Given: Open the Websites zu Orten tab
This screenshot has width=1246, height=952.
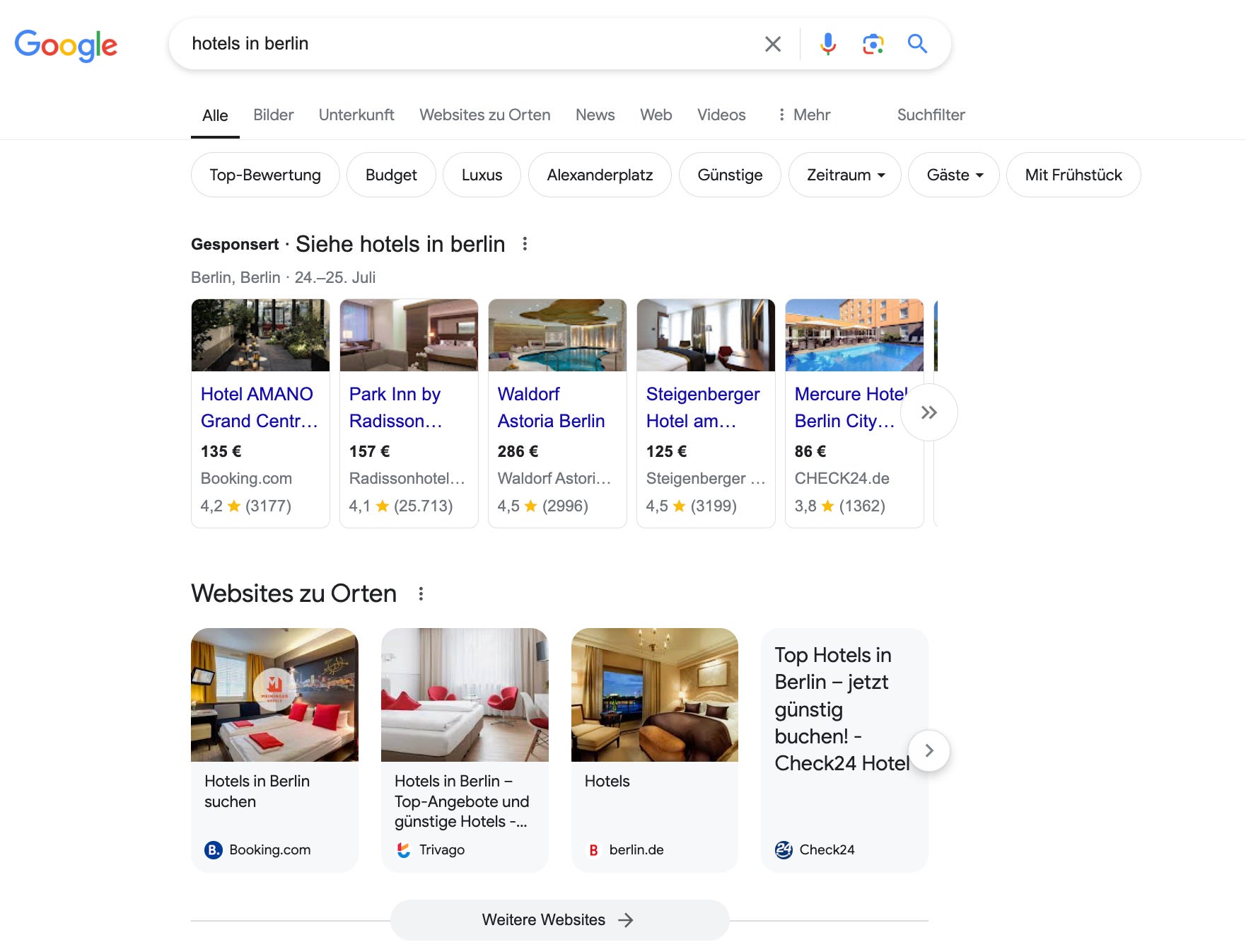Looking at the screenshot, I should pyautogui.click(x=485, y=115).
